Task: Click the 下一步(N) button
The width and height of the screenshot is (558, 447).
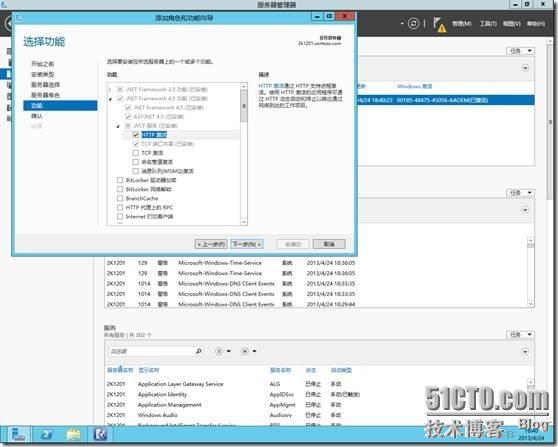Action: (x=247, y=244)
